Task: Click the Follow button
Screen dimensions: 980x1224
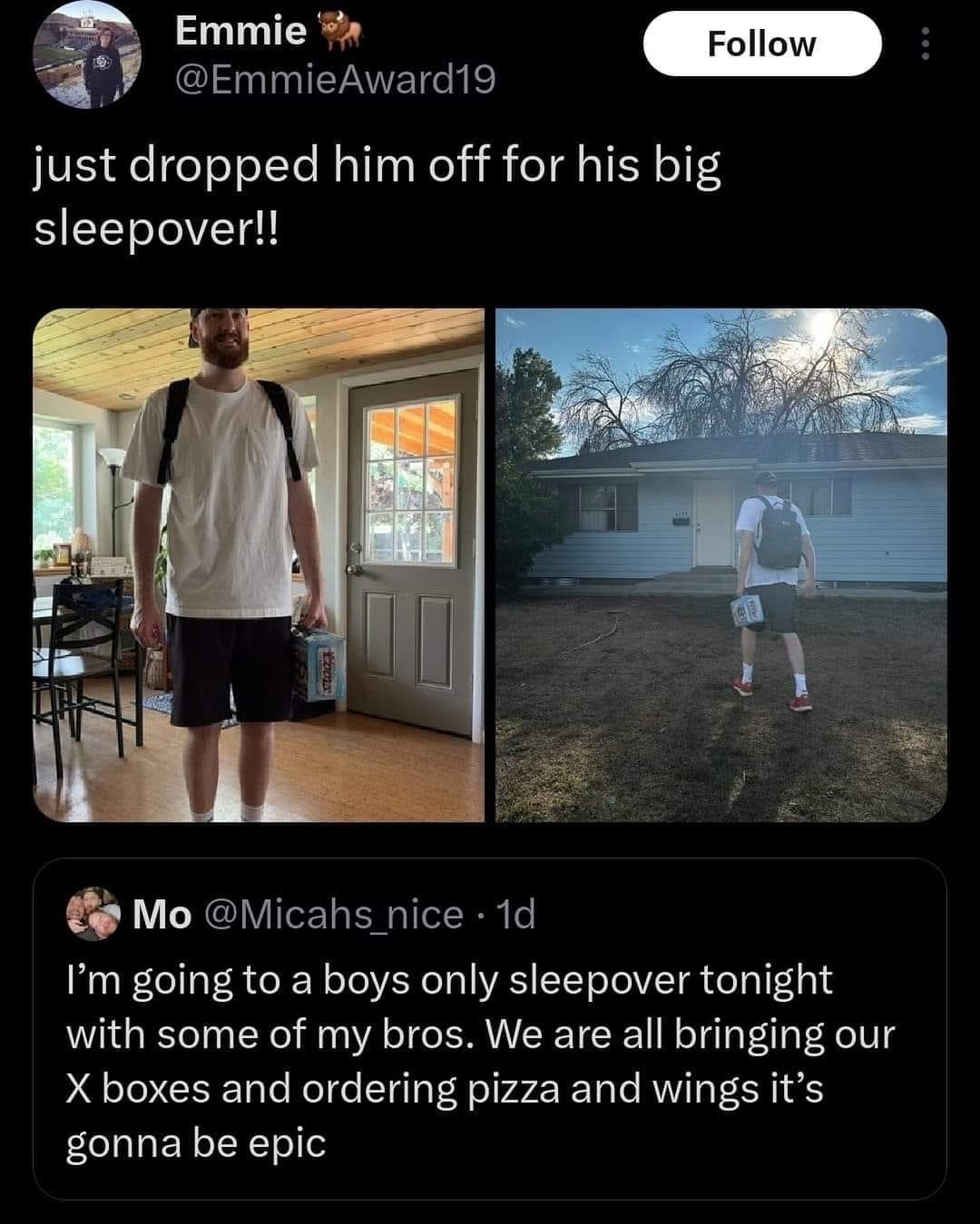Action: (x=761, y=44)
